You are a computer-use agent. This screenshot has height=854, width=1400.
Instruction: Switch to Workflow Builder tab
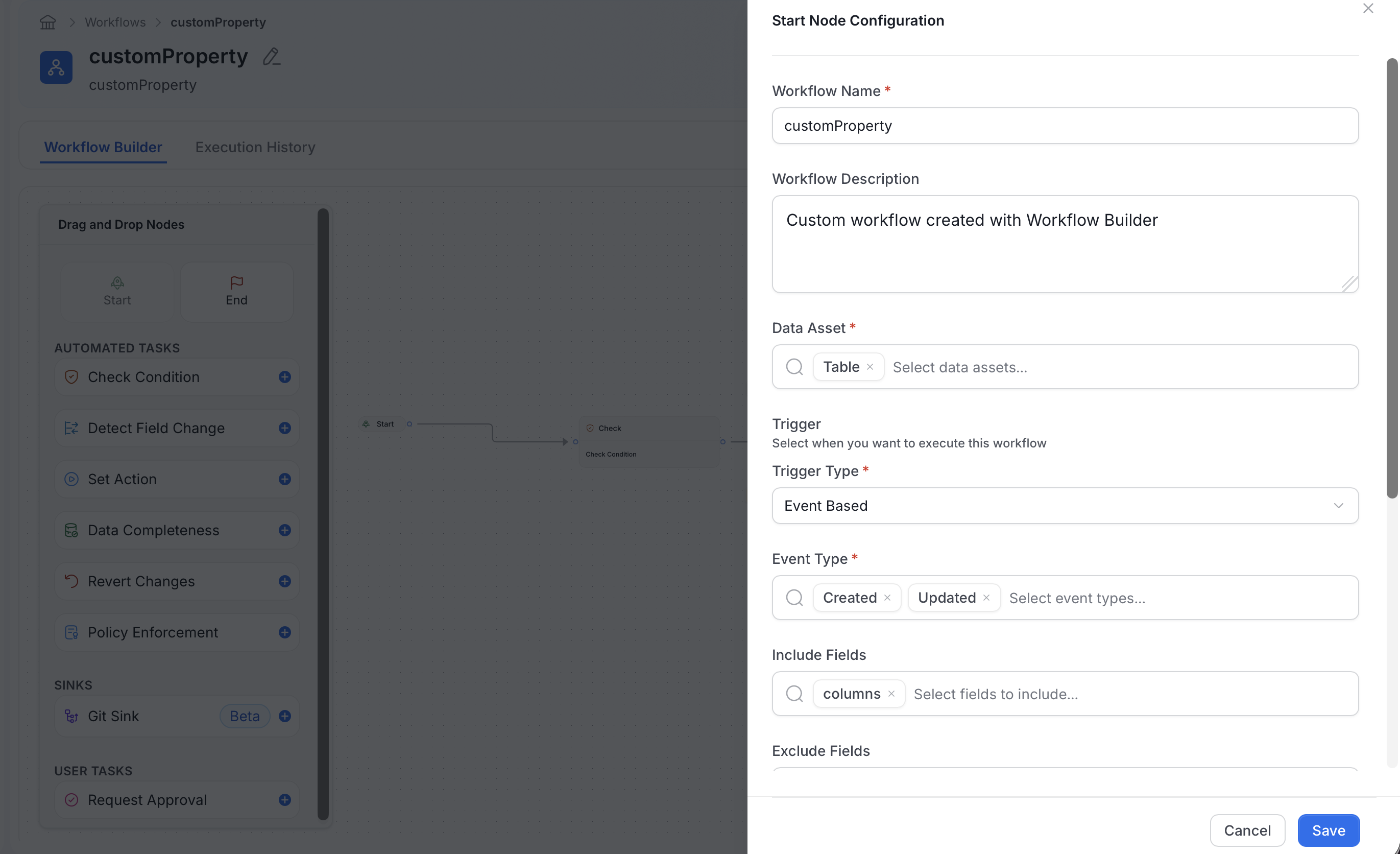click(x=103, y=147)
